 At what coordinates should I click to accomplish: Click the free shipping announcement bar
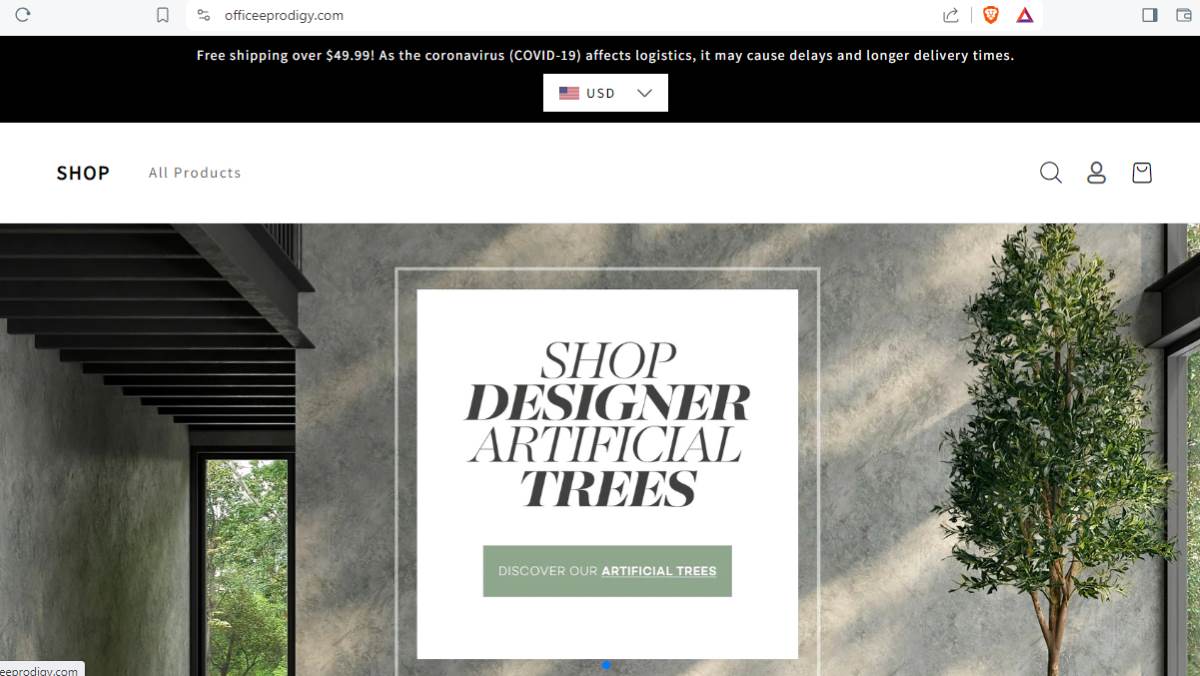tap(605, 55)
